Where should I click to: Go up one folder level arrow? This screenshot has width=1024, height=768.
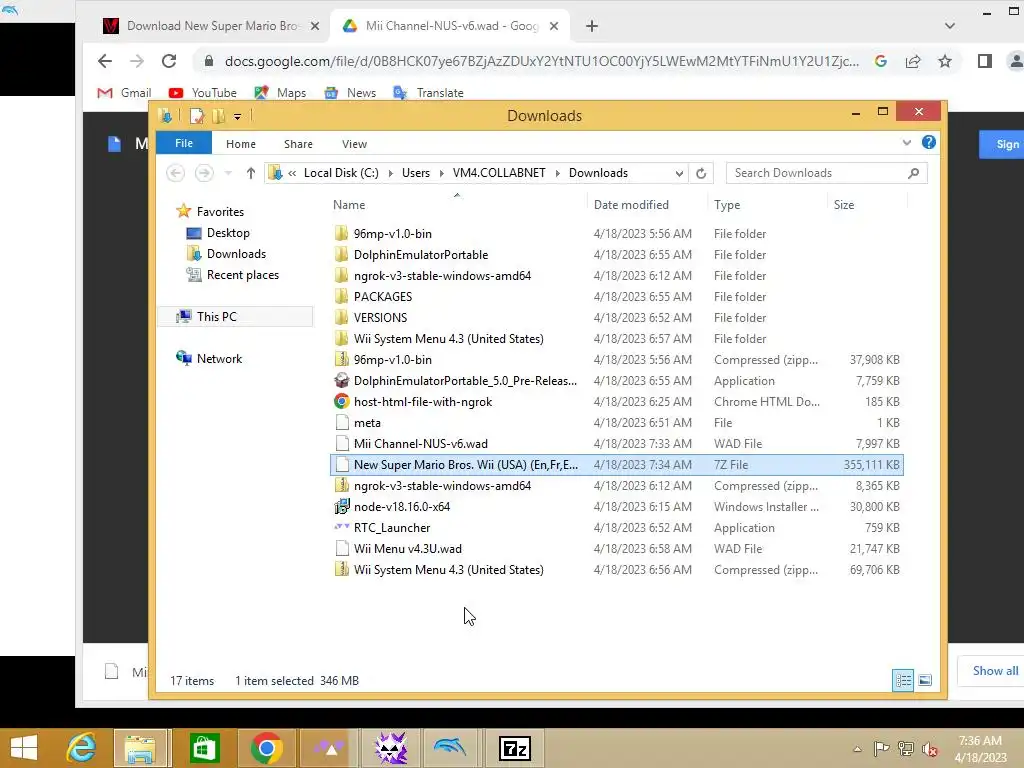[251, 173]
